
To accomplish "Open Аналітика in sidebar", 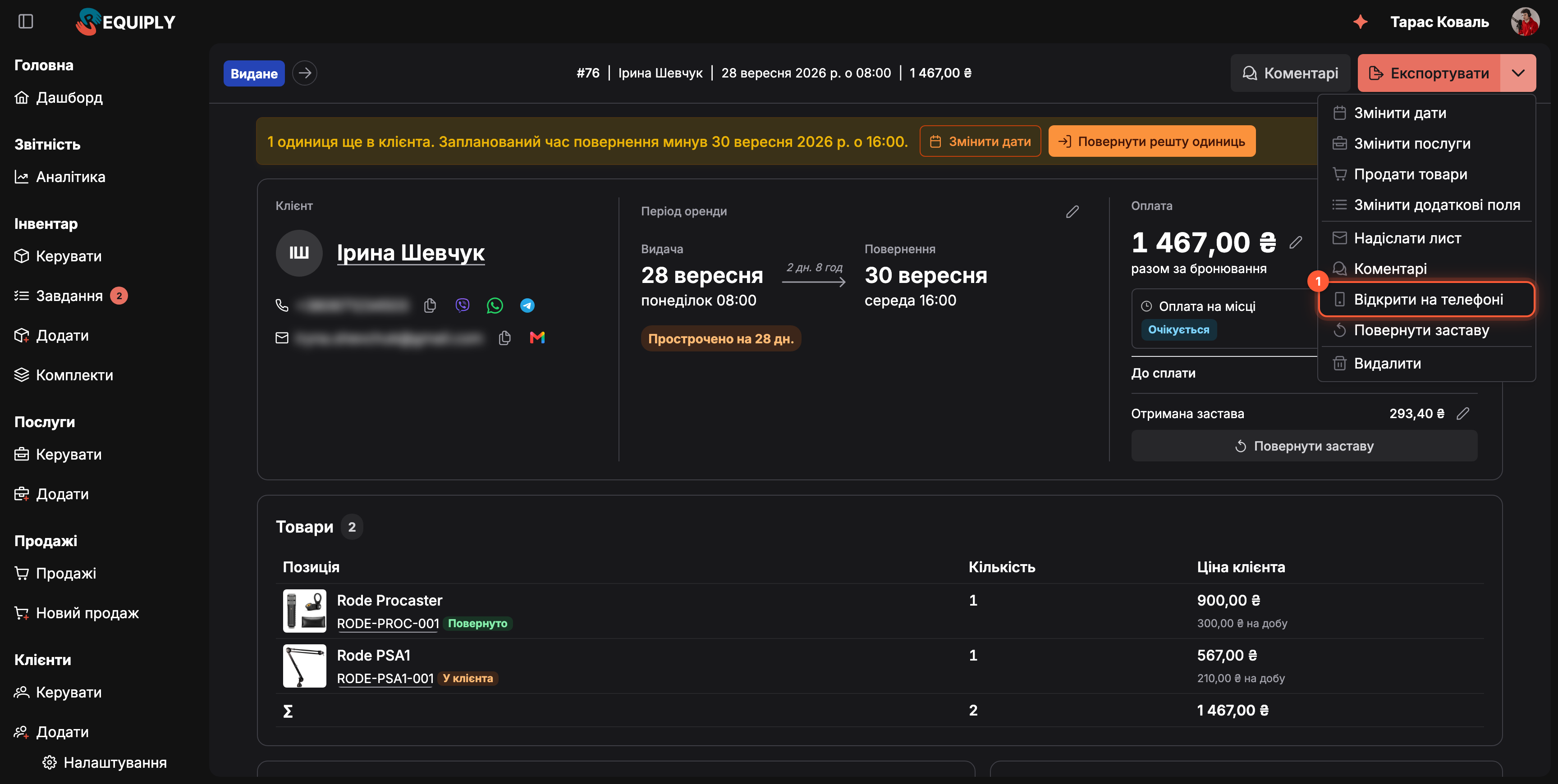I will [x=60, y=177].
